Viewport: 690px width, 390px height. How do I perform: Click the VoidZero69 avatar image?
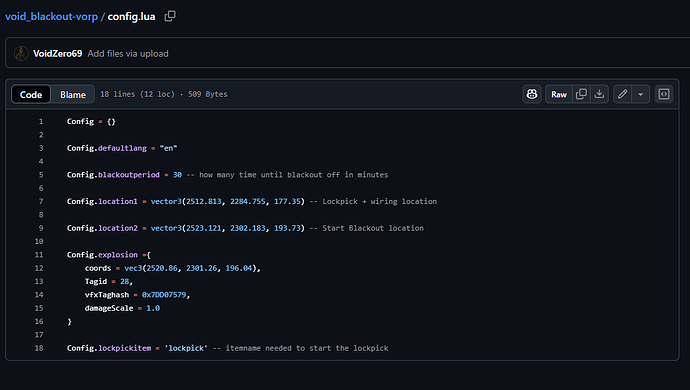click(21, 53)
